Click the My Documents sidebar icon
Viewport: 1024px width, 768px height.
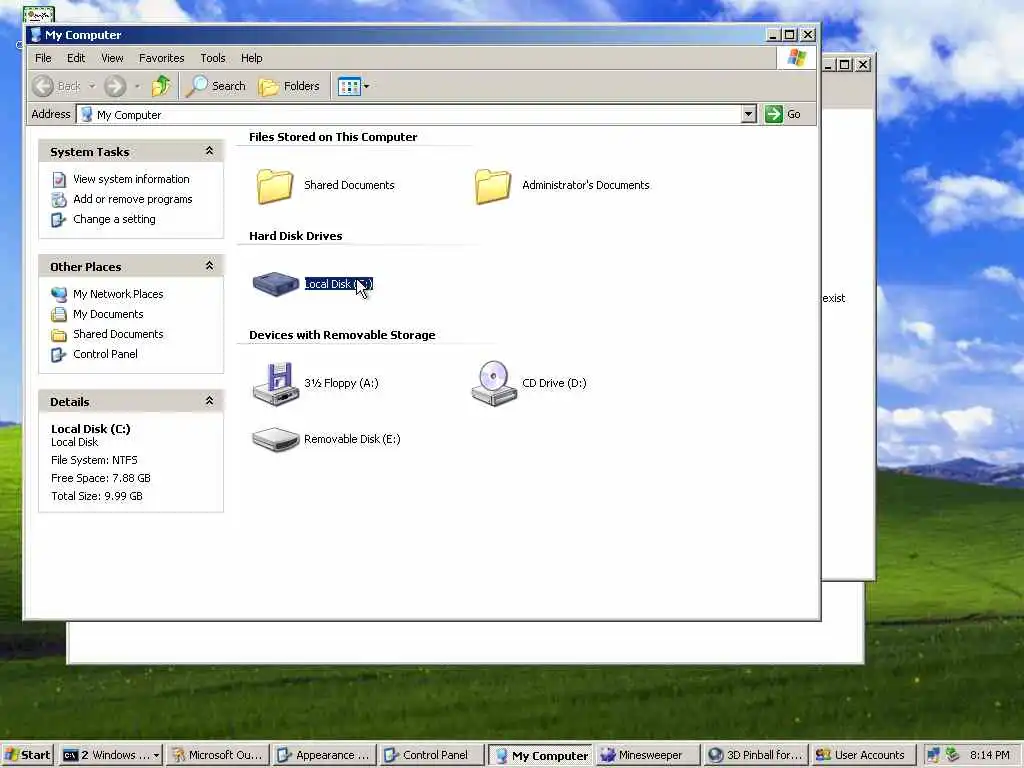pos(59,314)
